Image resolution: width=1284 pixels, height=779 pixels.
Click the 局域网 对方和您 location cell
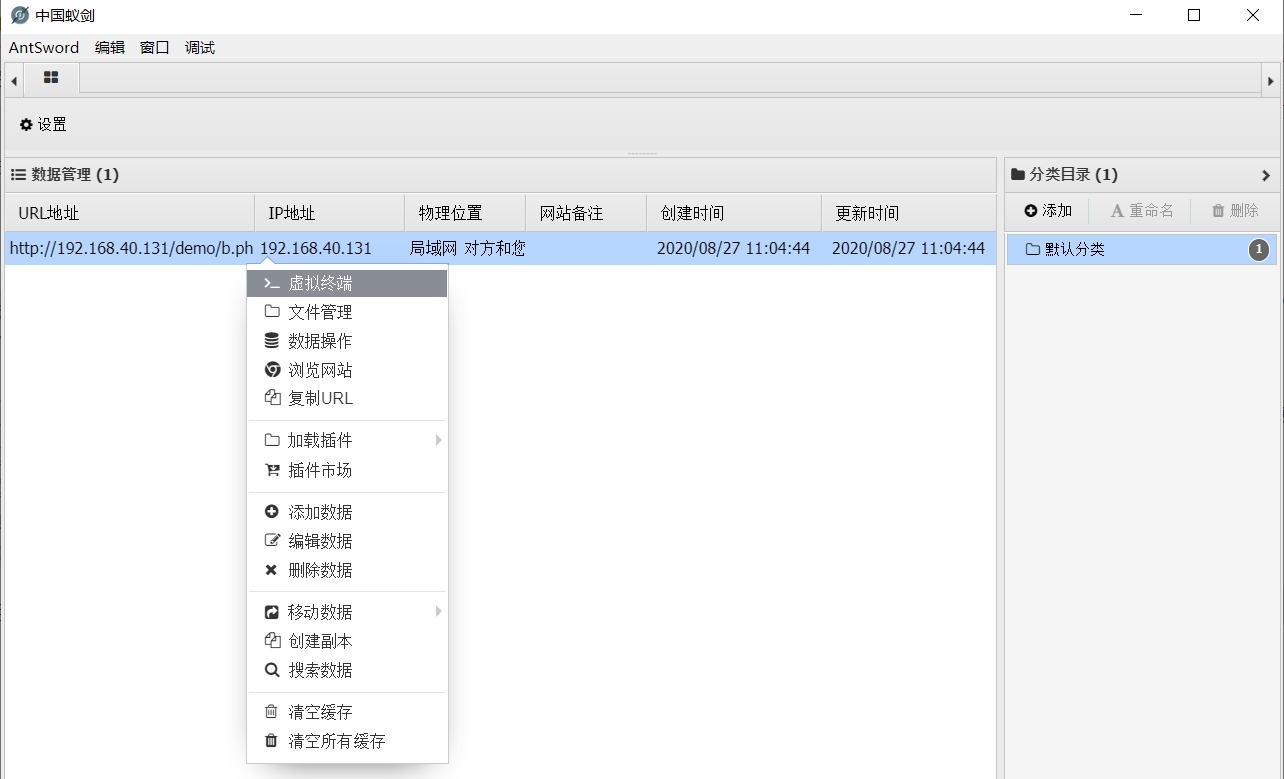tap(465, 249)
